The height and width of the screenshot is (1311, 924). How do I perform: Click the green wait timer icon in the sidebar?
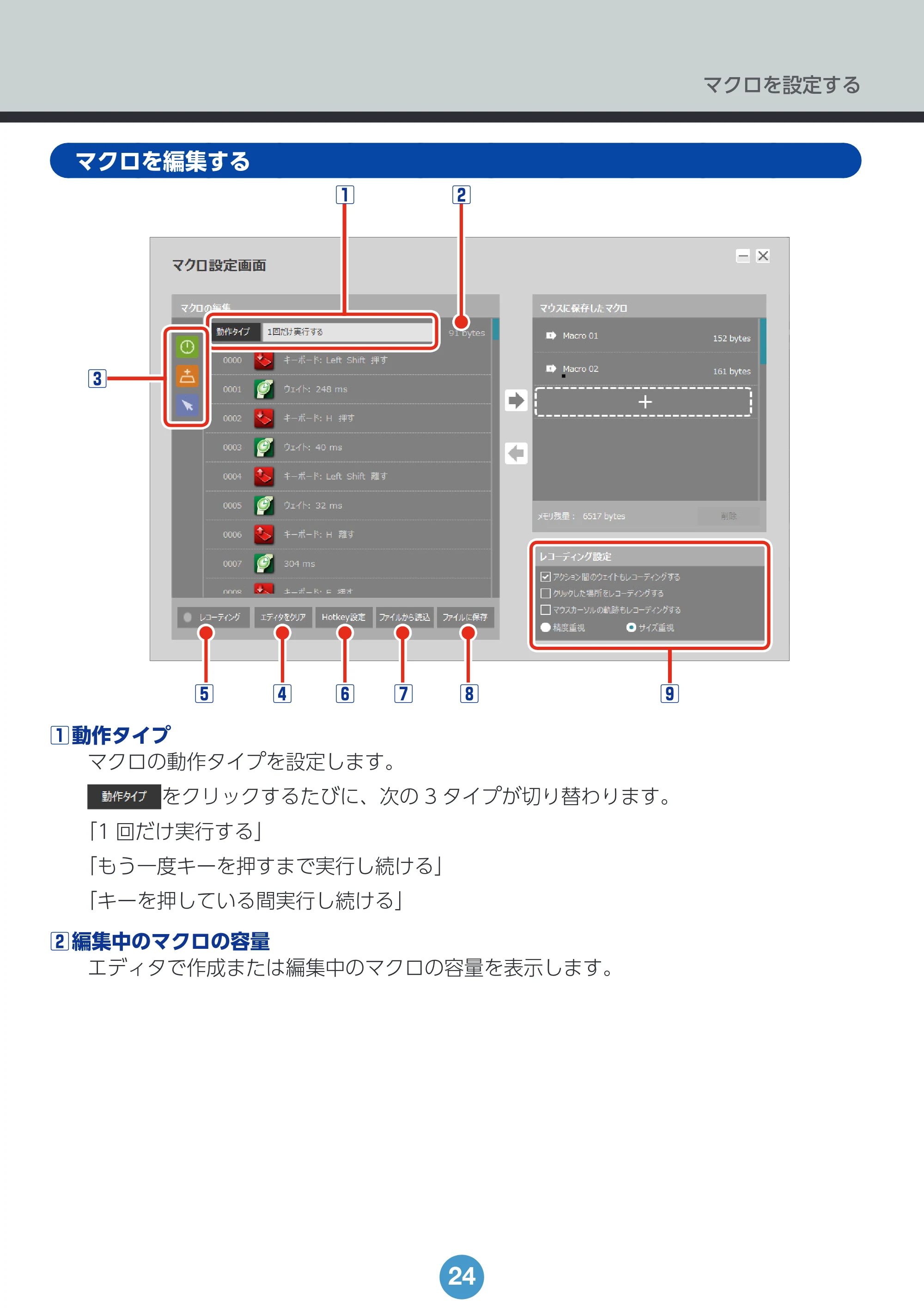[187, 346]
